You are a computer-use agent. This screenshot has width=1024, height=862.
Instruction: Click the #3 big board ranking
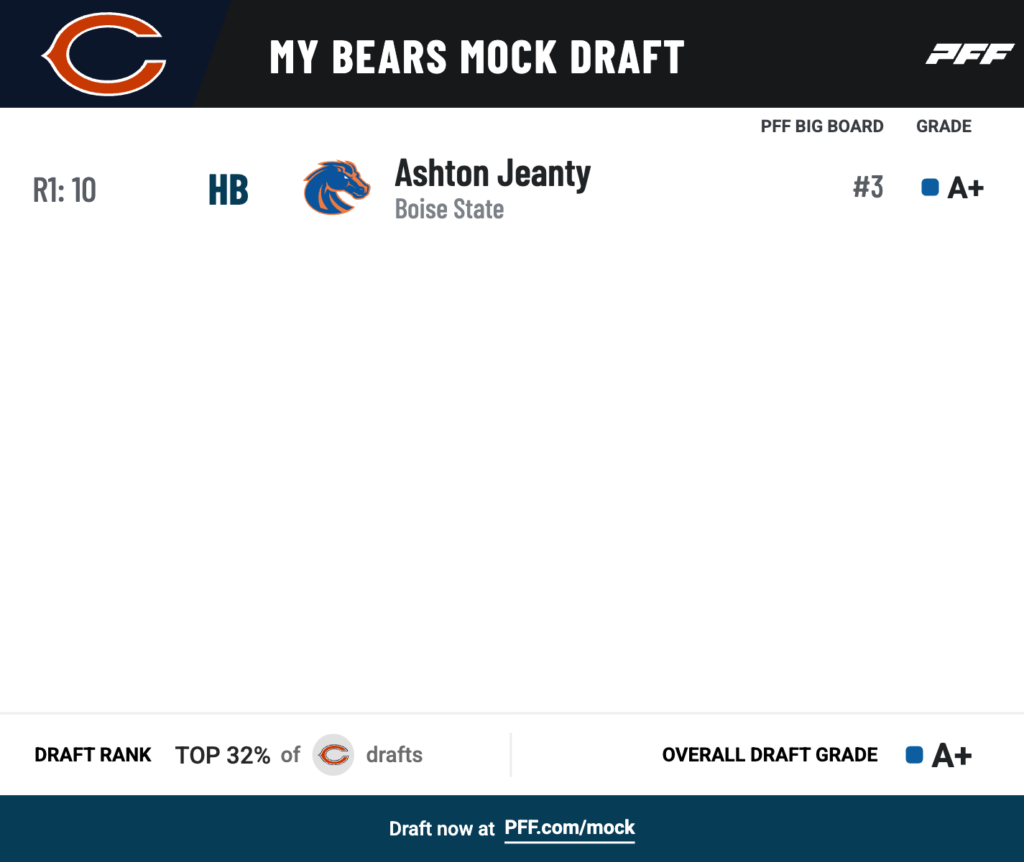(868, 187)
